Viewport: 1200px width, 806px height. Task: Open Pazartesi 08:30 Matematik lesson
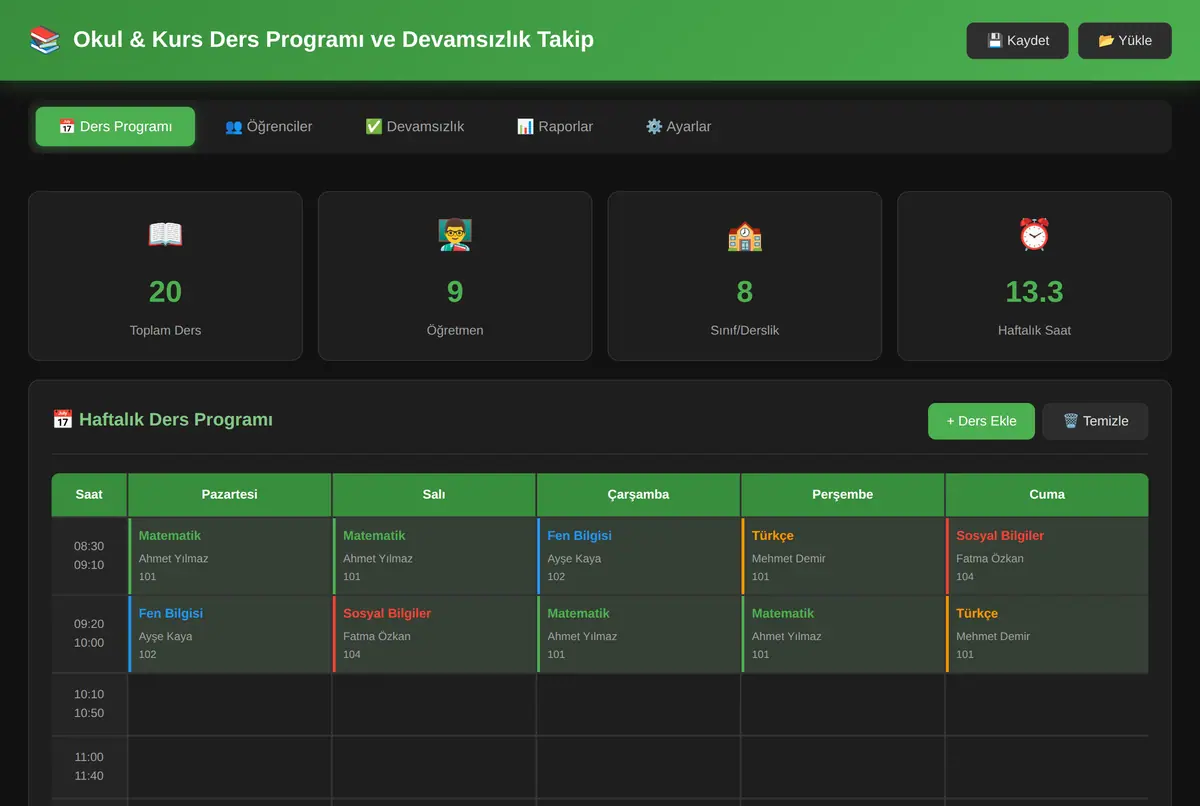(x=230, y=556)
